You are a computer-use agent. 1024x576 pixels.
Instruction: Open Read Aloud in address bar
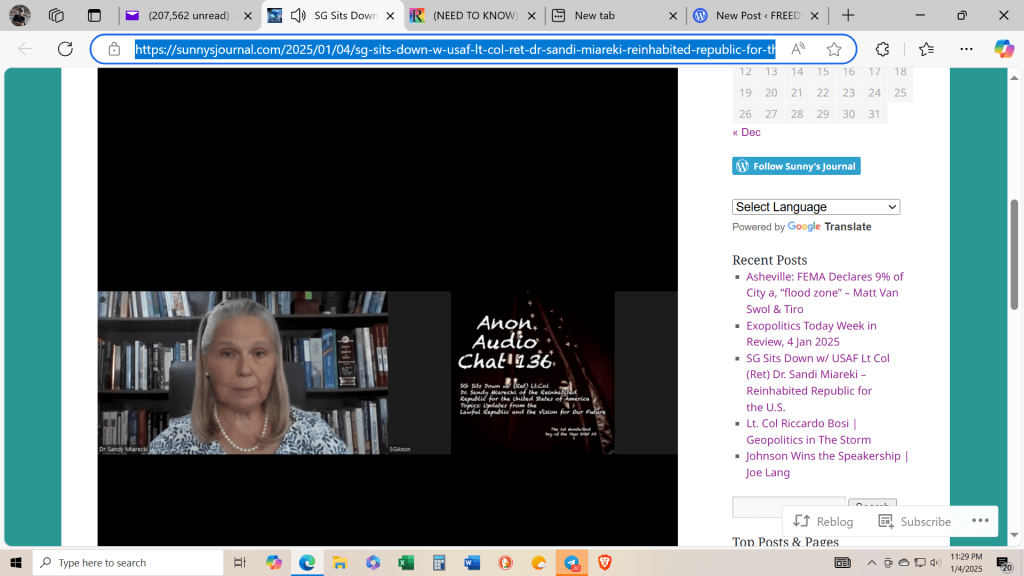click(798, 49)
